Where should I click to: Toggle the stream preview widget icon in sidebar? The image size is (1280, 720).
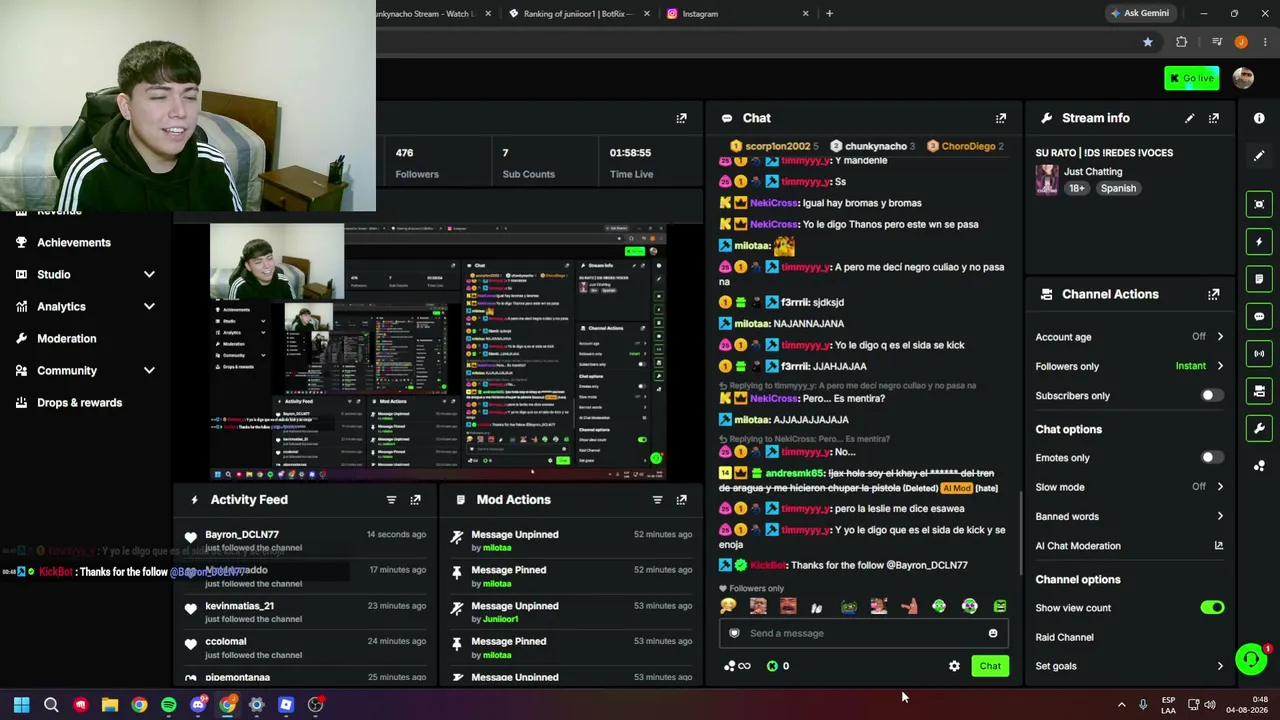(x=1259, y=204)
